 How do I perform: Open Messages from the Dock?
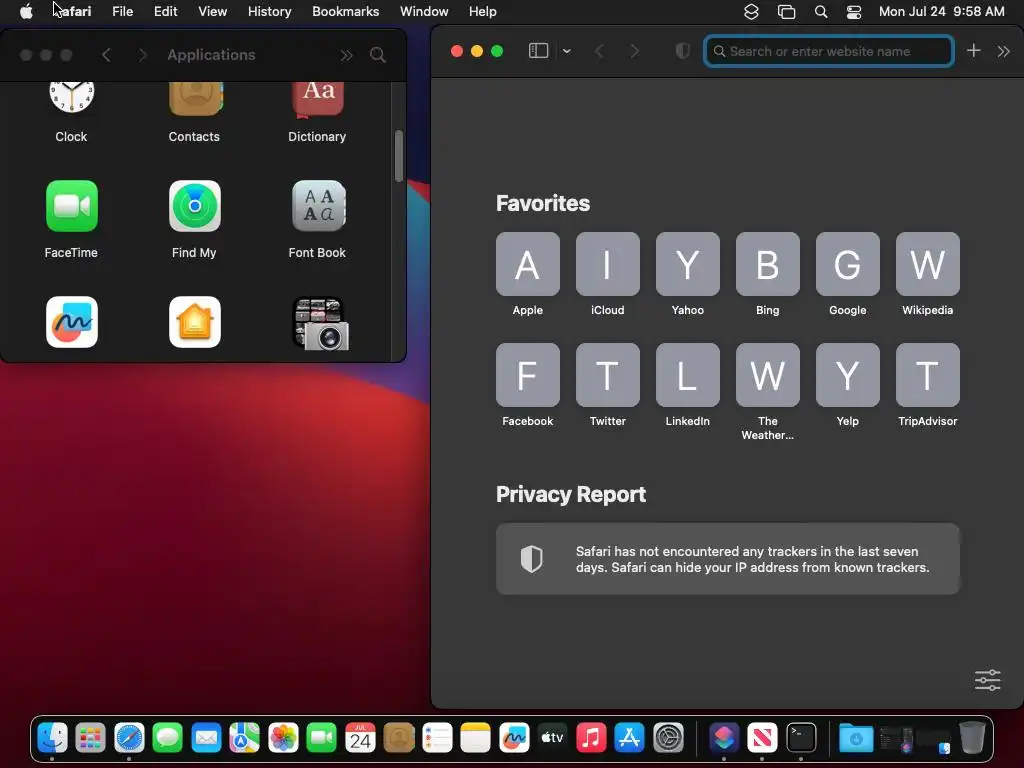[167, 738]
